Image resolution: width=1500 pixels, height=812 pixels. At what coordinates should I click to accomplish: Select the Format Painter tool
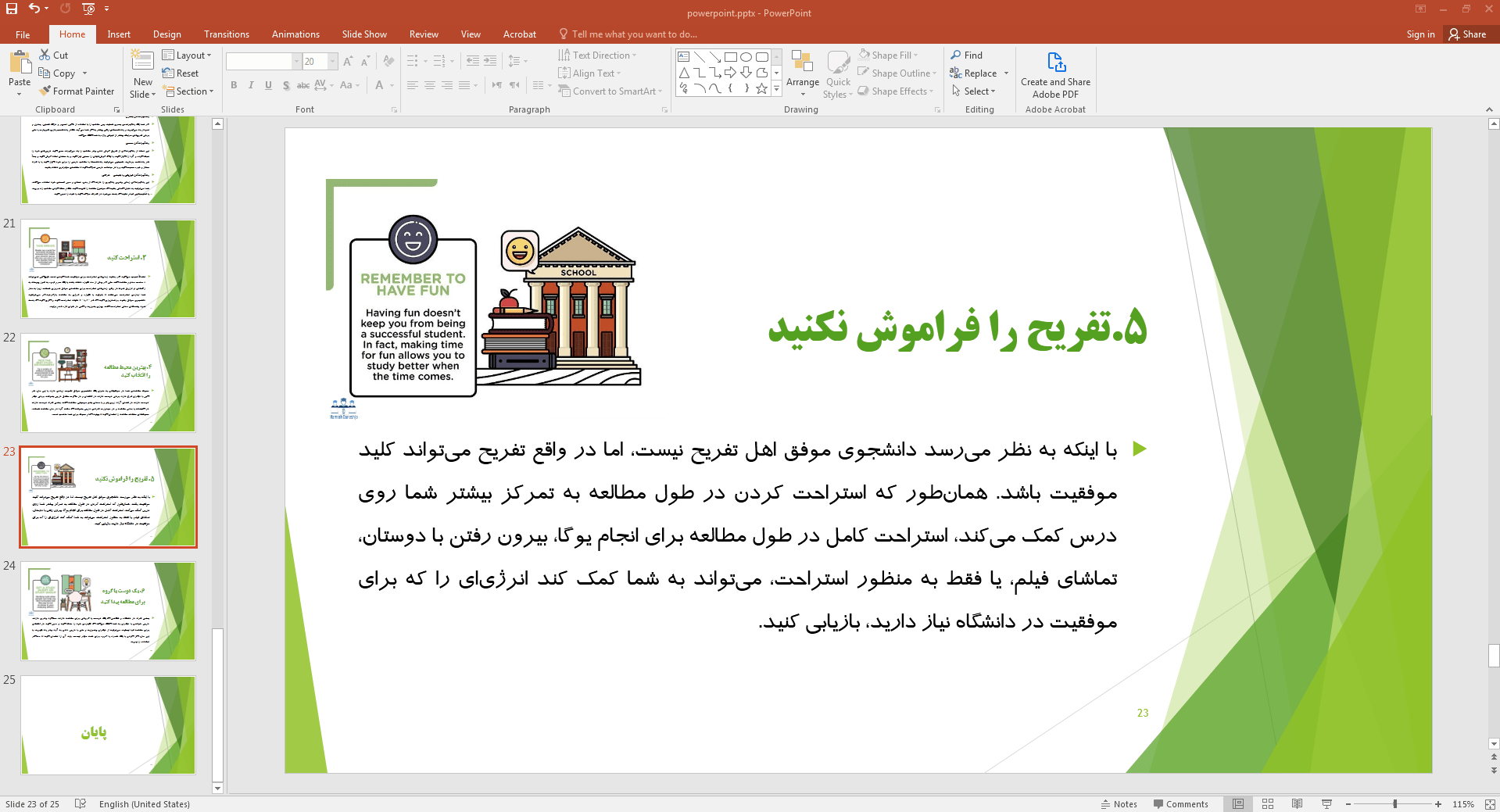tap(77, 91)
